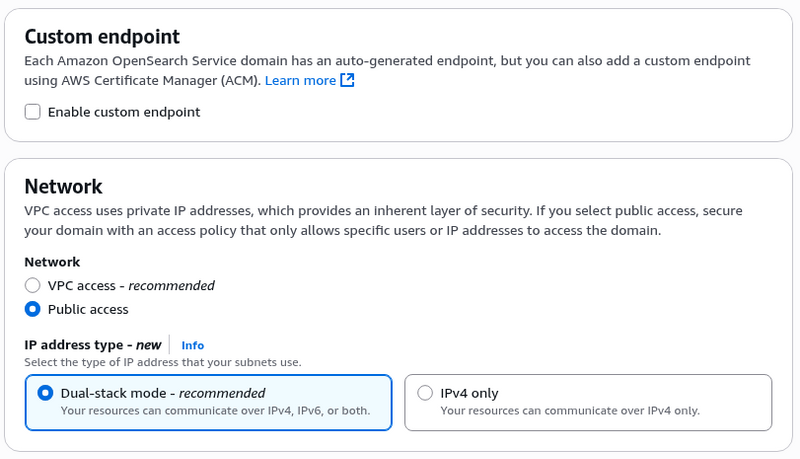Select the Public access radio button
This screenshot has height=459, width=800.
[x=33, y=309]
